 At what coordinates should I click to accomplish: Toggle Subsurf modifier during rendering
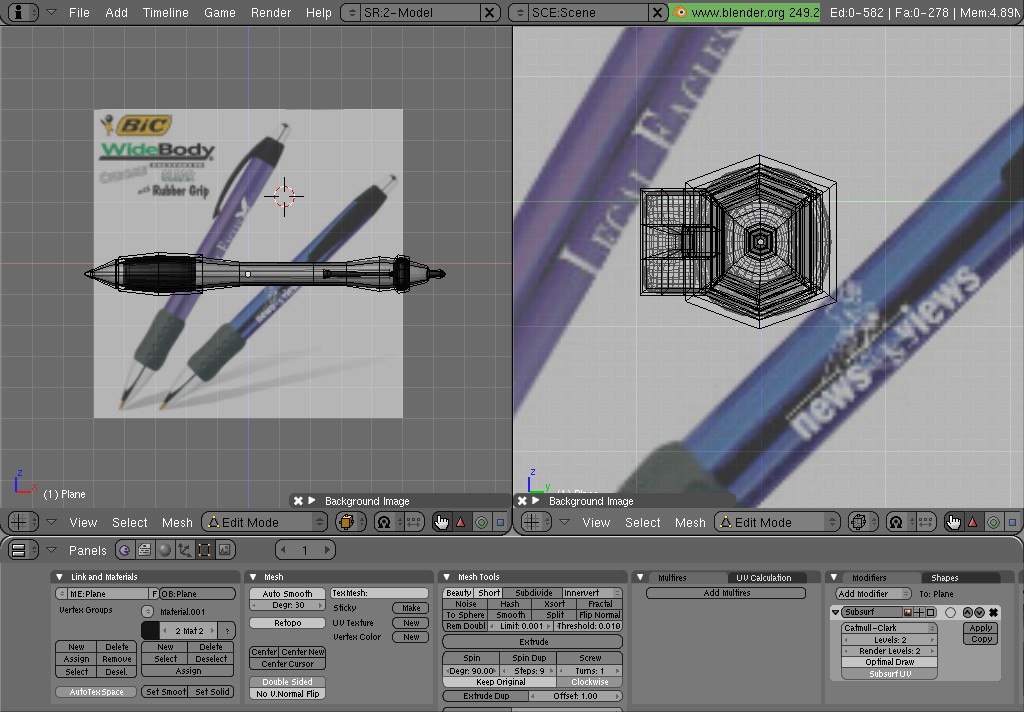[908, 612]
